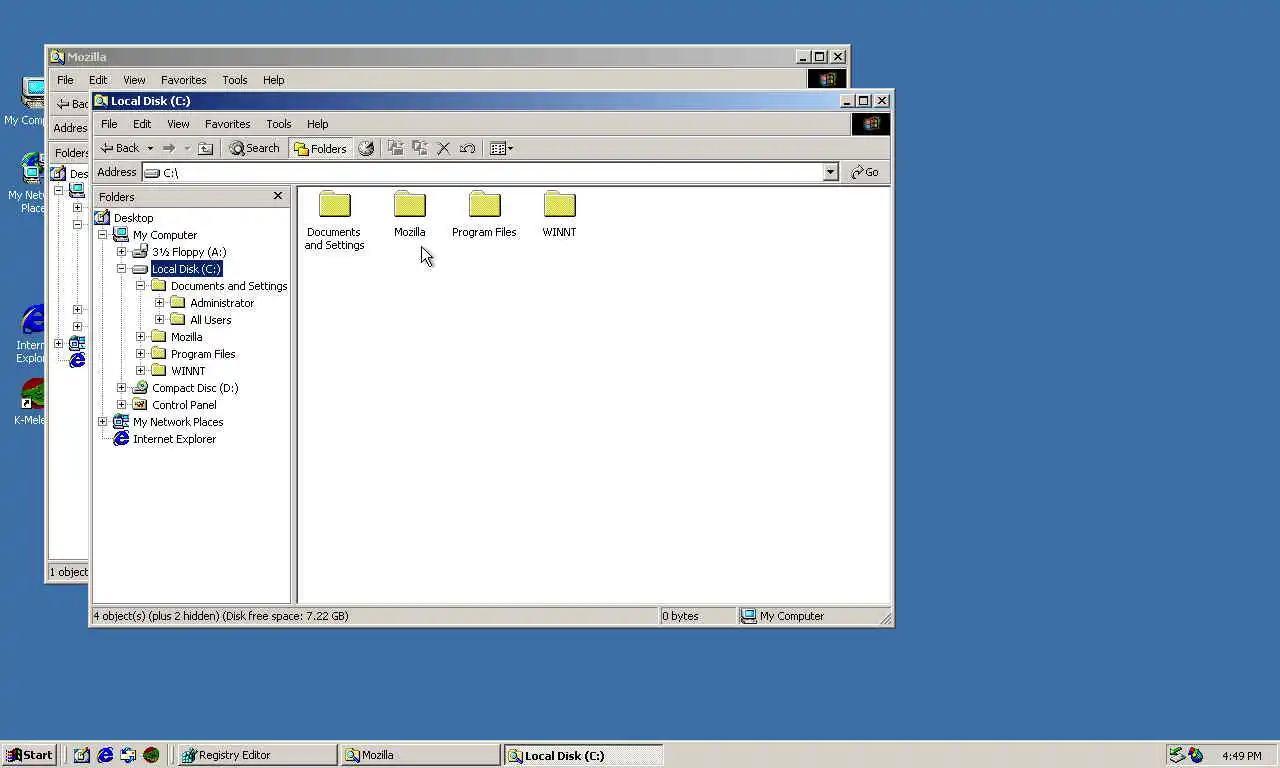Collapse Documents and Settings tree node
The height and width of the screenshot is (768, 1280).
[140, 286]
